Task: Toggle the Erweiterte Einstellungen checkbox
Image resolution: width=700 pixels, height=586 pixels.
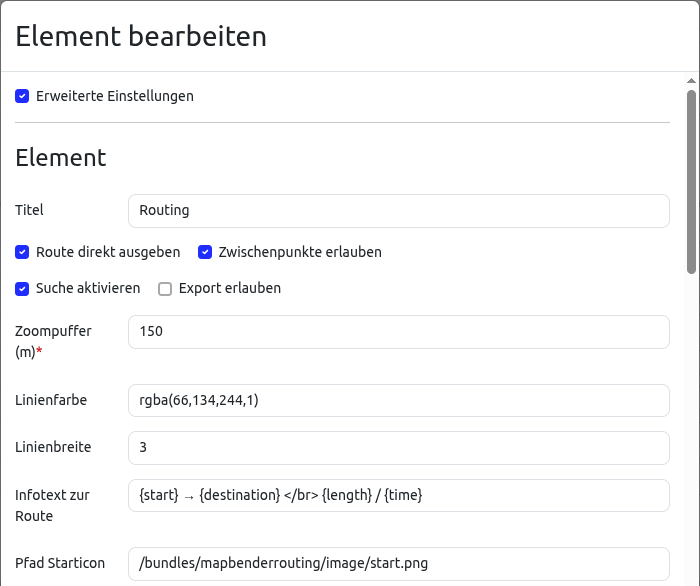Action: 22,97
